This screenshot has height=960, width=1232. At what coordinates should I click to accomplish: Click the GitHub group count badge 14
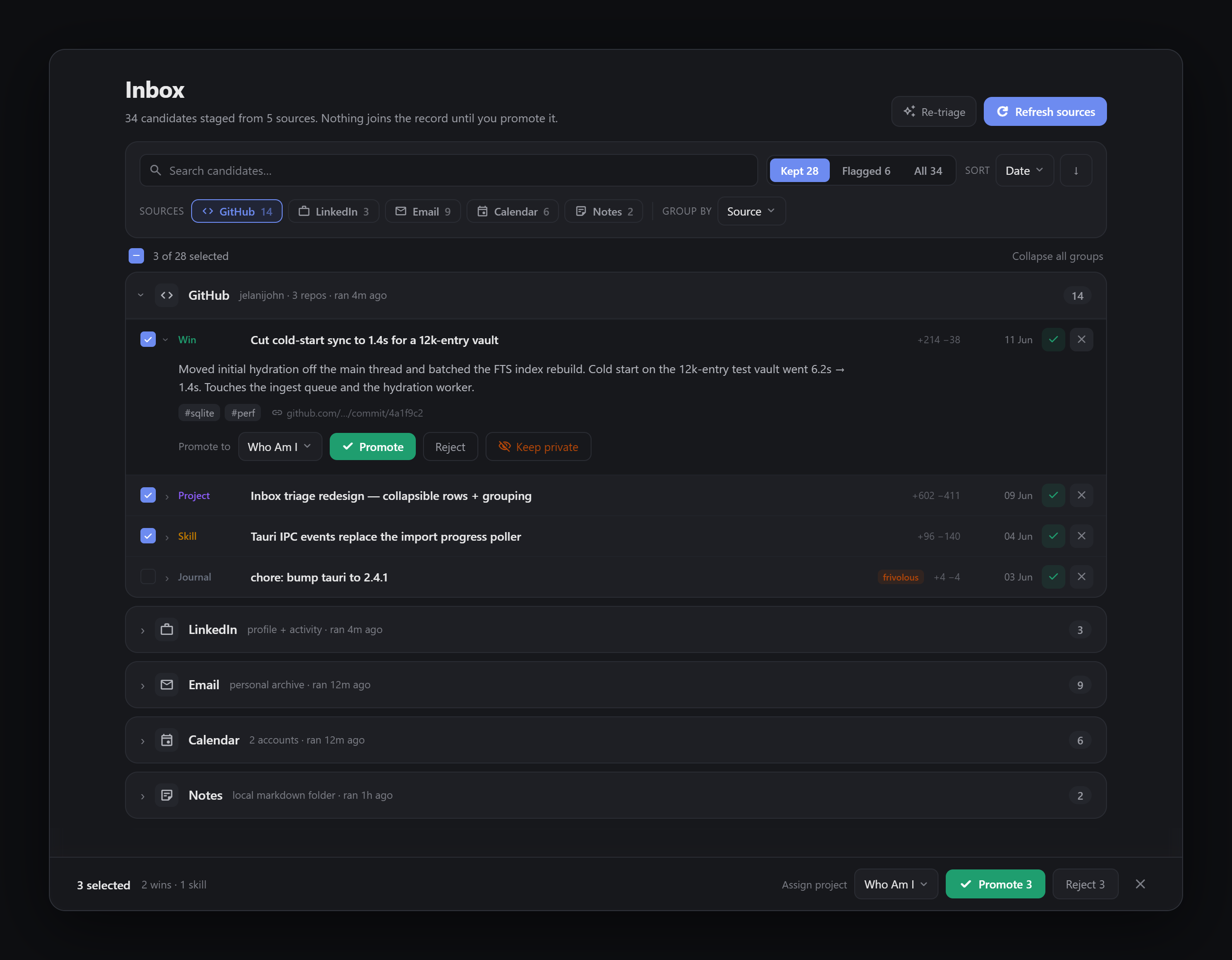coord(1077,296)
